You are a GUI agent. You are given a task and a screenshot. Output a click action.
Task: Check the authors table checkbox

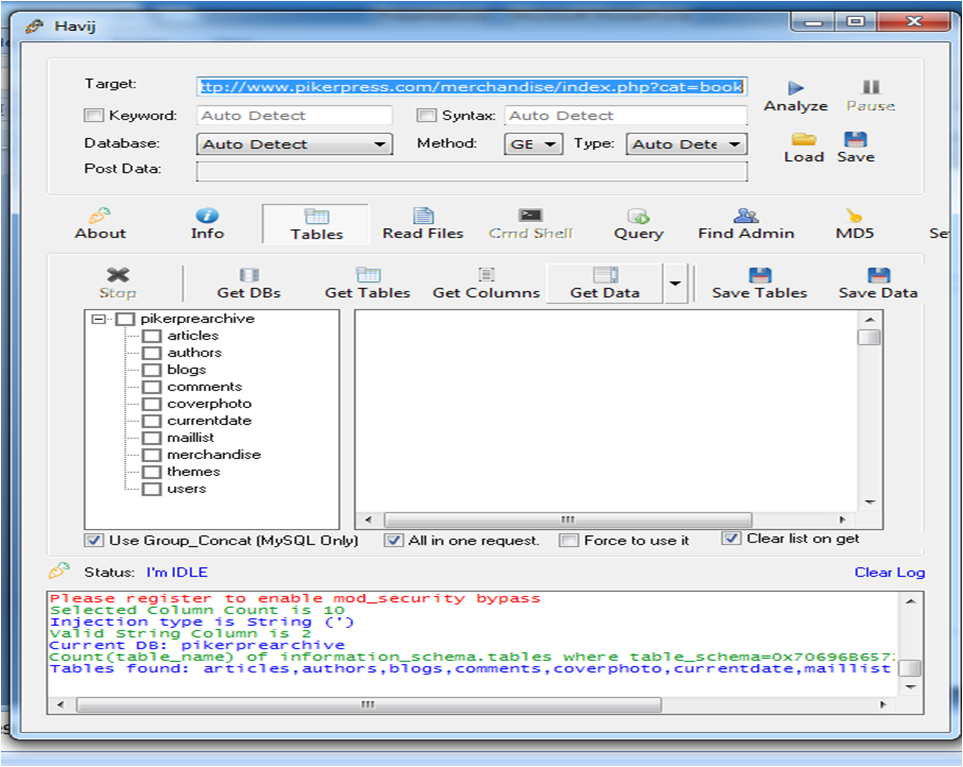pos(151,353)
